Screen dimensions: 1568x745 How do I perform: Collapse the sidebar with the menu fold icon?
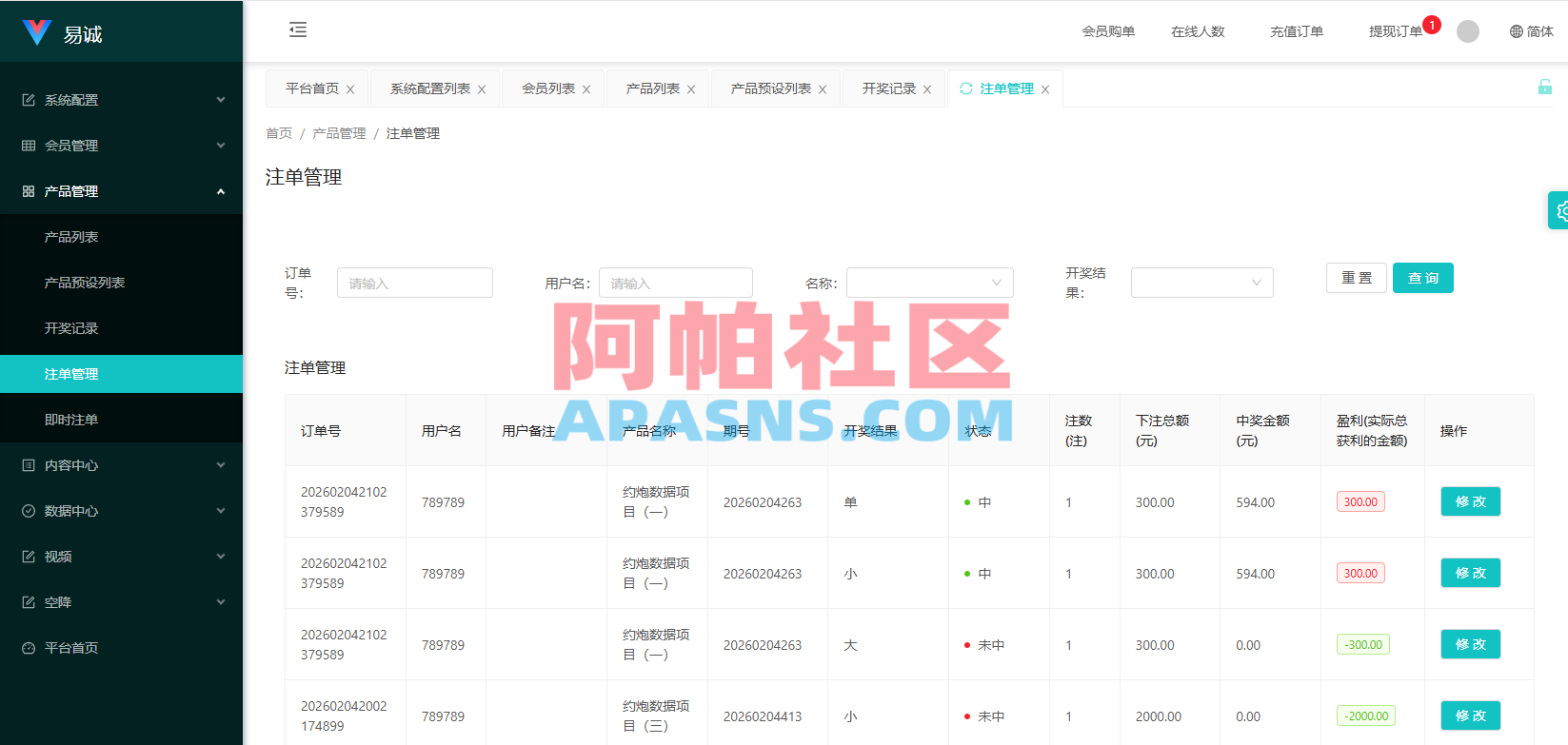(298, 29)
